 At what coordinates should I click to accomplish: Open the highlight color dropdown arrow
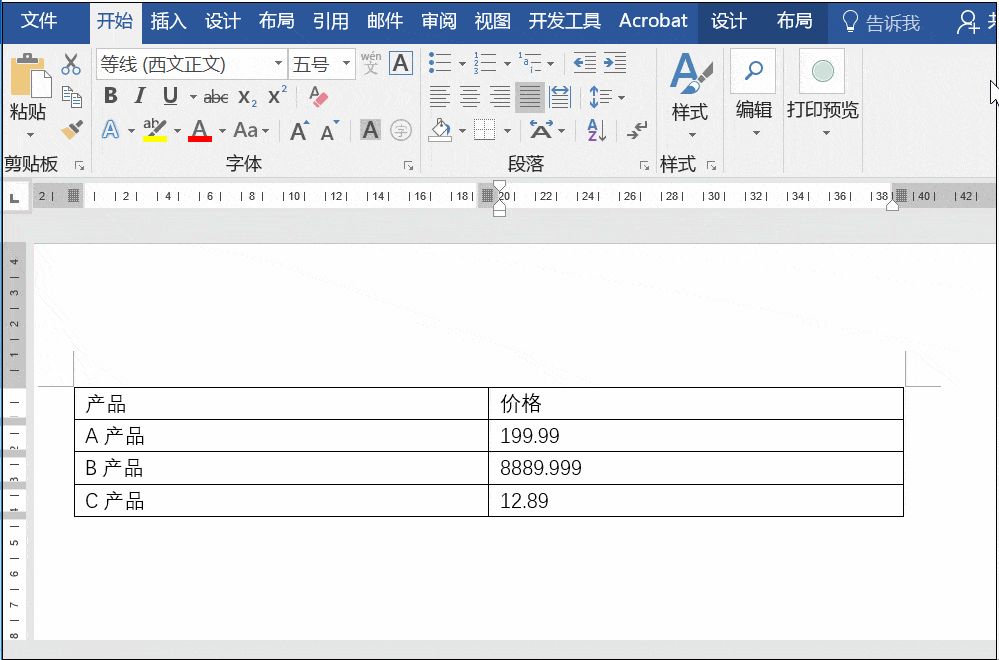point(177,131)
